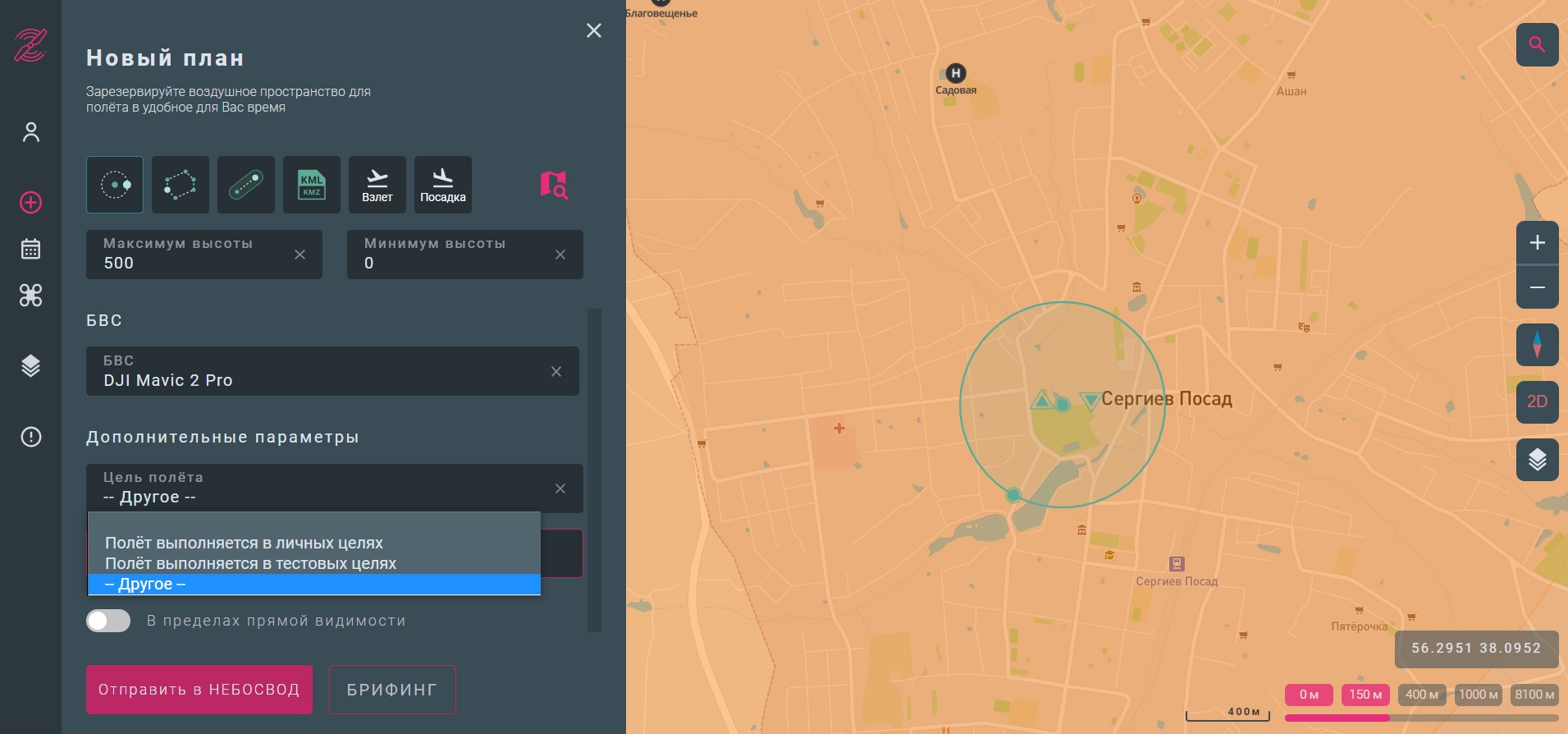
Task: Click the altitude range slider bar
Action: point(1422,718)
